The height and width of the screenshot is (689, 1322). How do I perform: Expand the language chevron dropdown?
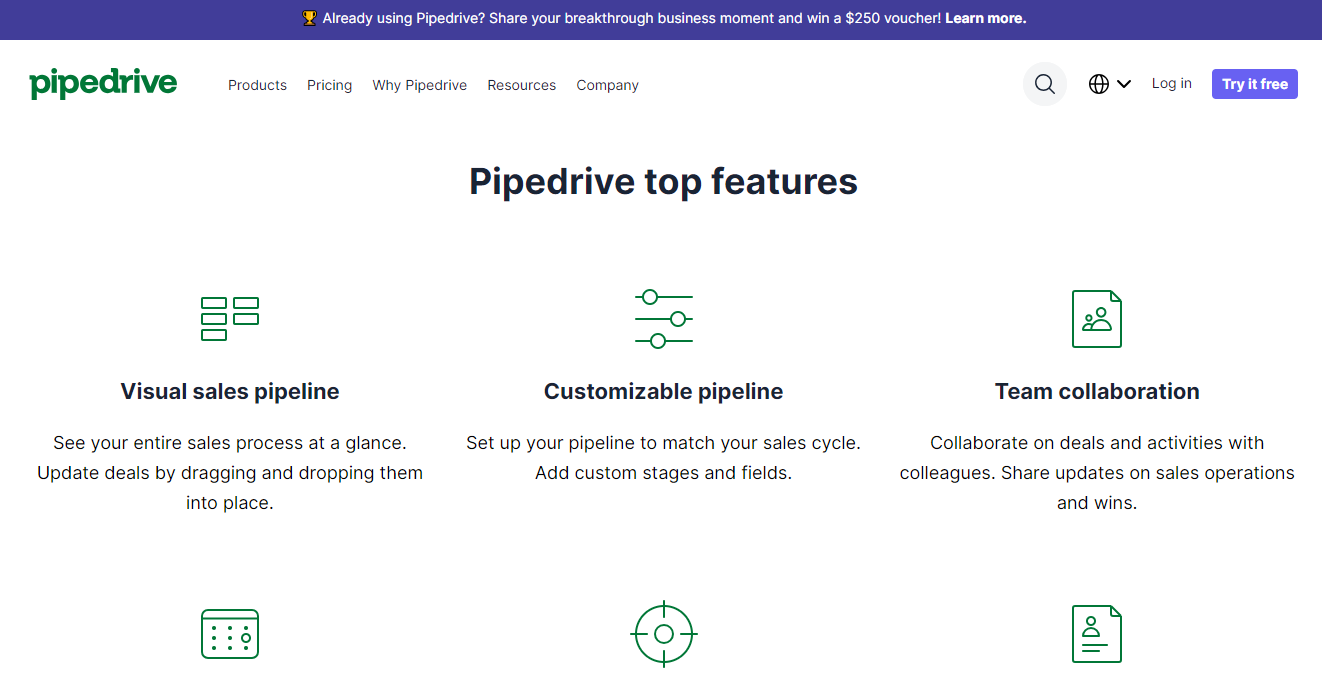coord(1124,84)
